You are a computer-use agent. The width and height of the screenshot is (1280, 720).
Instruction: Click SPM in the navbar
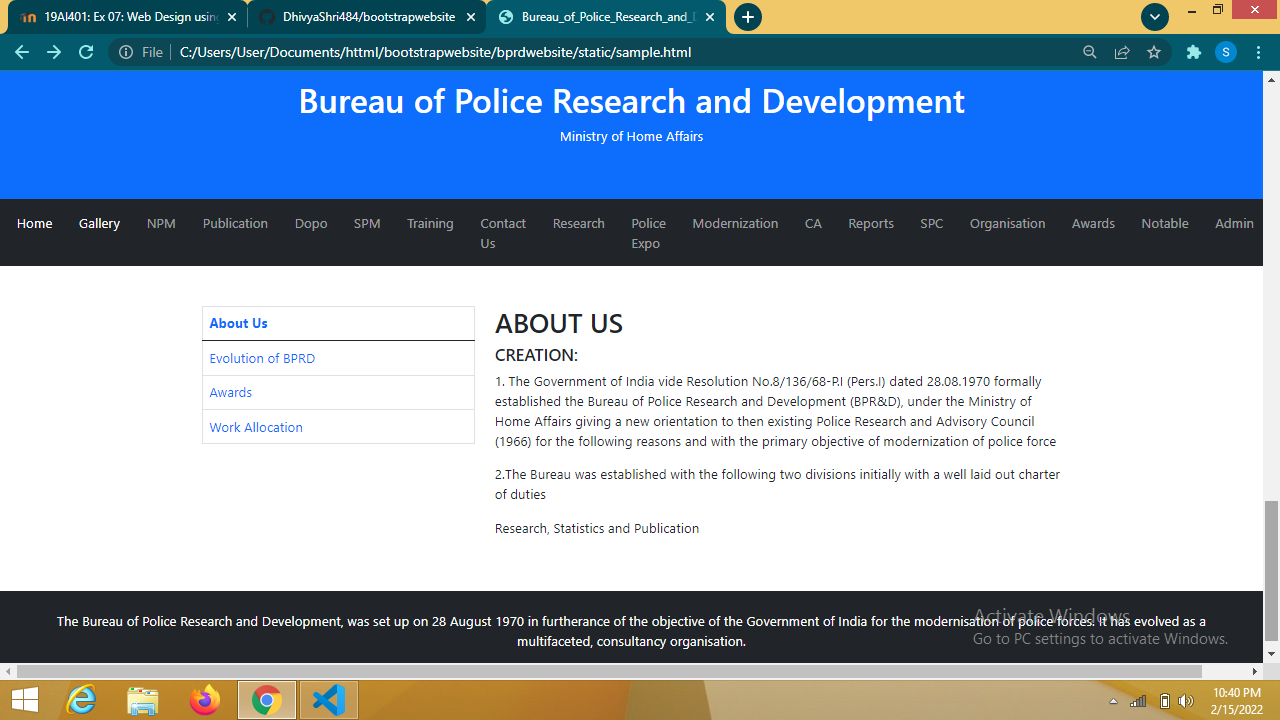[x=367, y=223]
